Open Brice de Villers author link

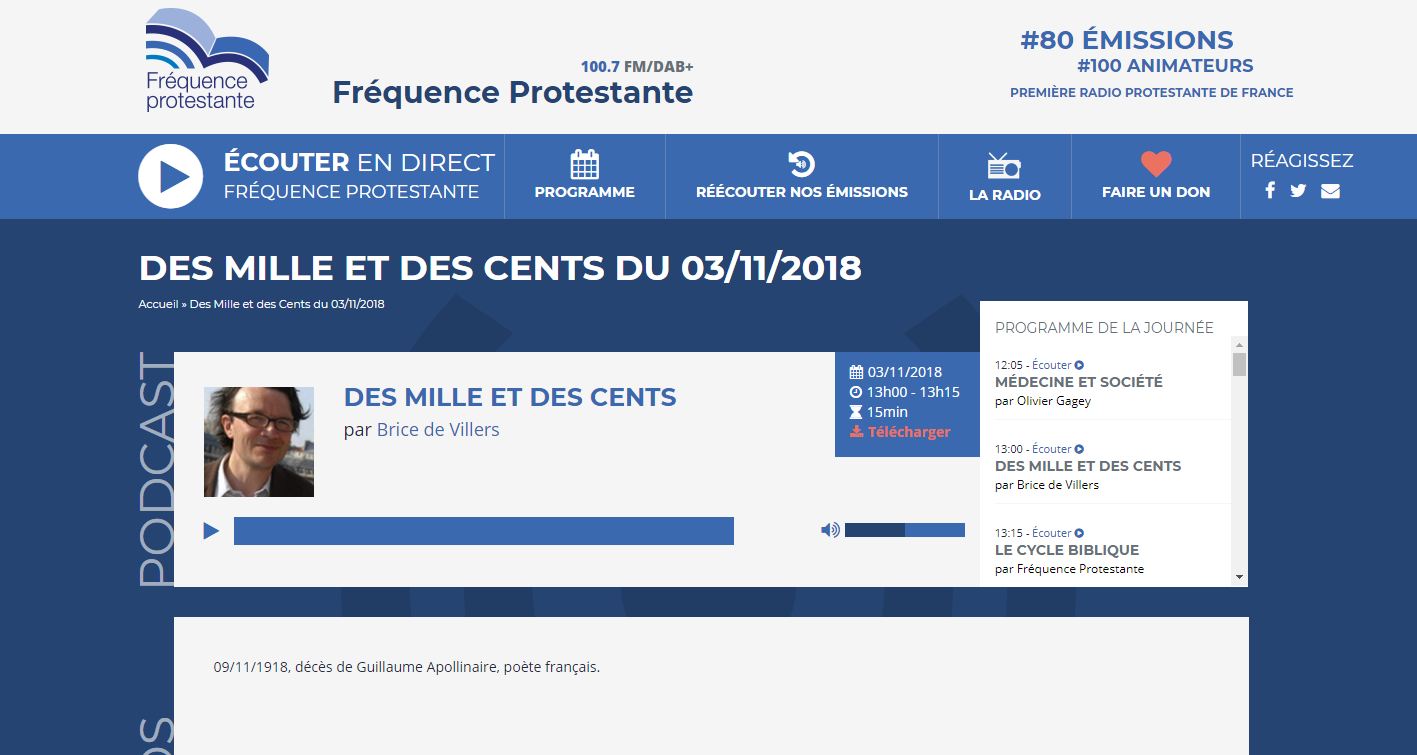point(438,430)
